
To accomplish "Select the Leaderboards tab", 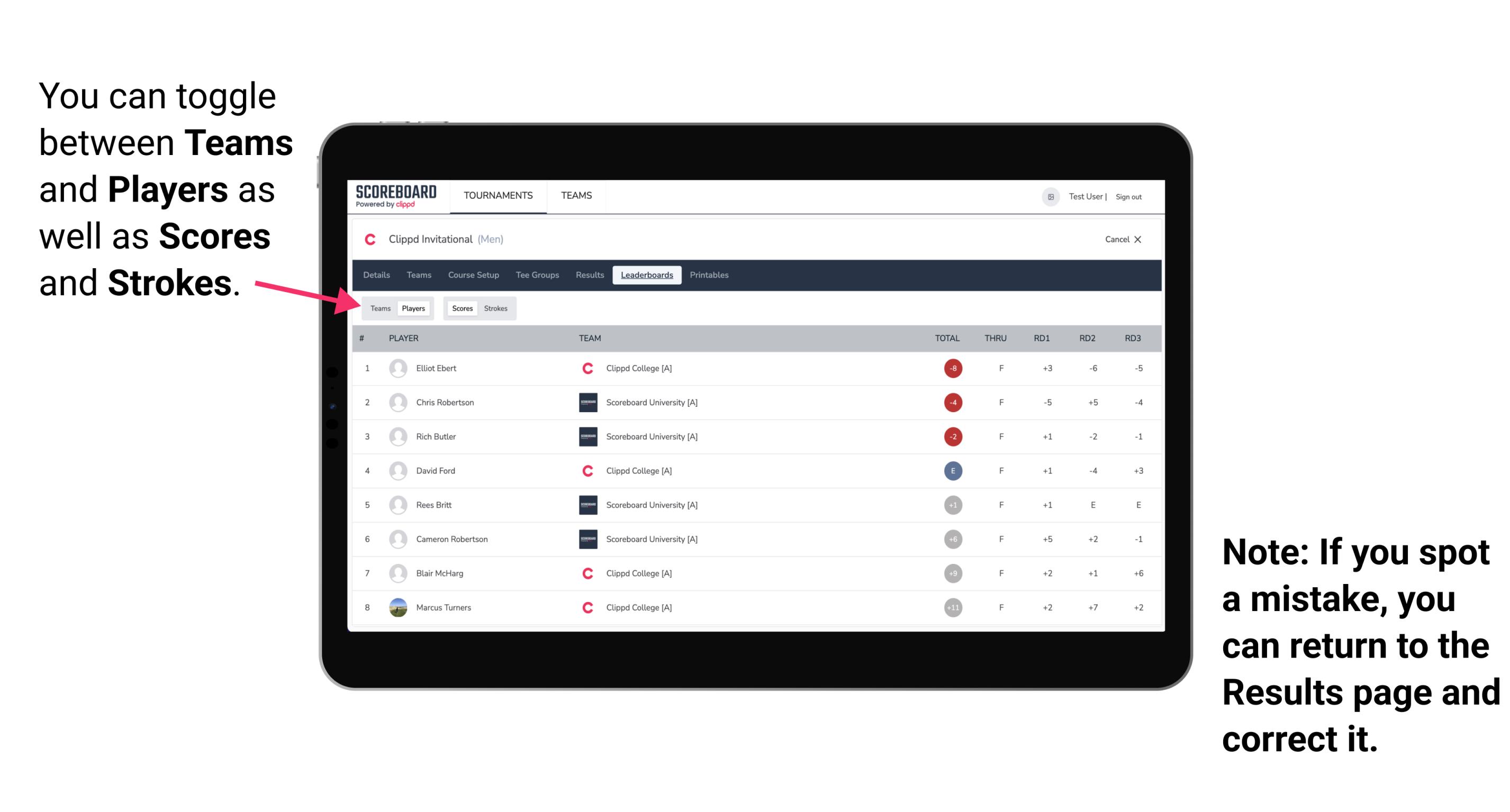I will (647, 275).
